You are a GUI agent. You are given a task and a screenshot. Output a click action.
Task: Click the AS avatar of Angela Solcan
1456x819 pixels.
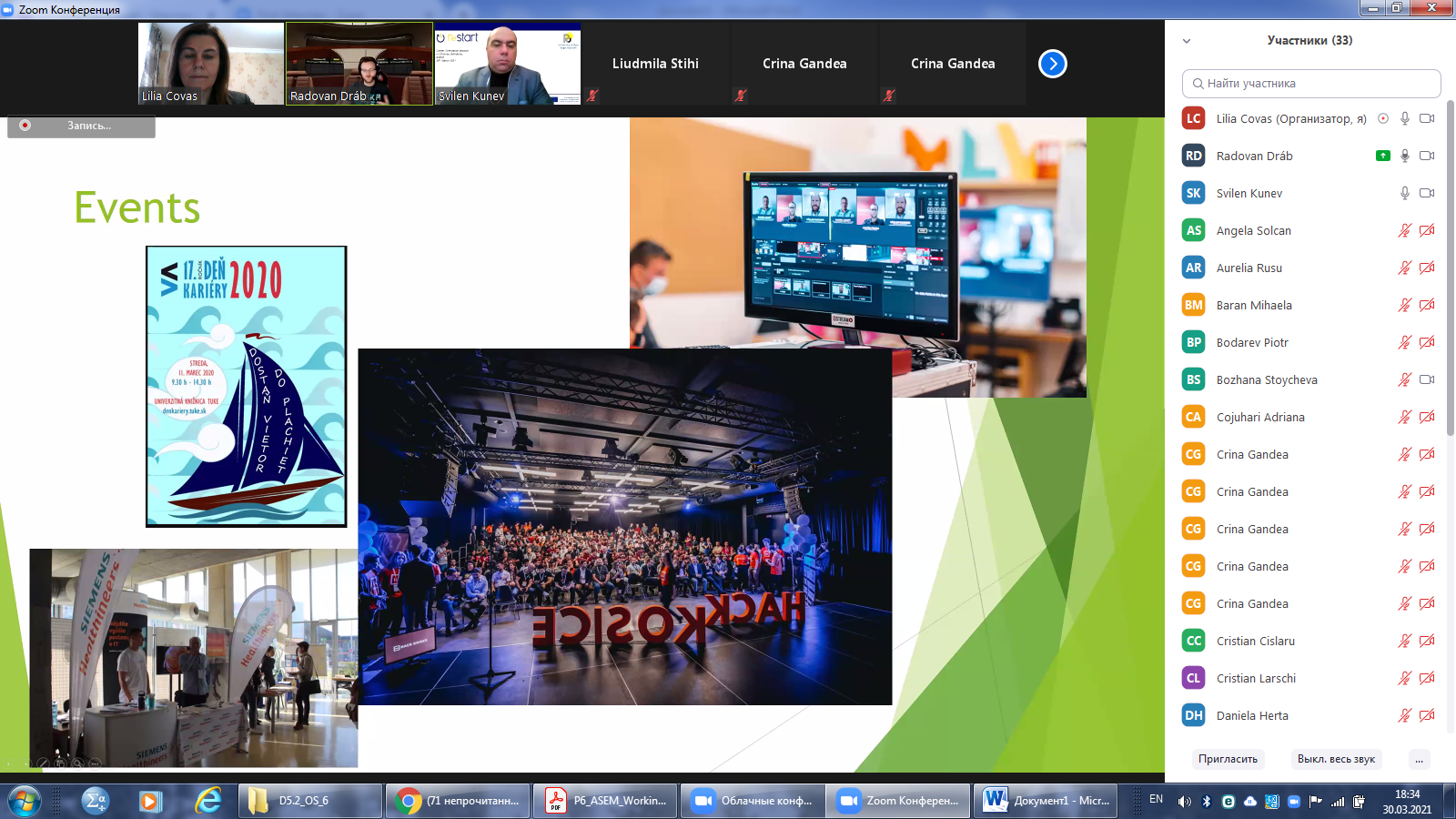coord(1194,230)
